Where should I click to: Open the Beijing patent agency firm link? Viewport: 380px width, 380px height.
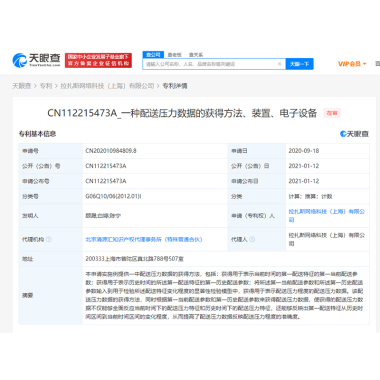[144, 239]
